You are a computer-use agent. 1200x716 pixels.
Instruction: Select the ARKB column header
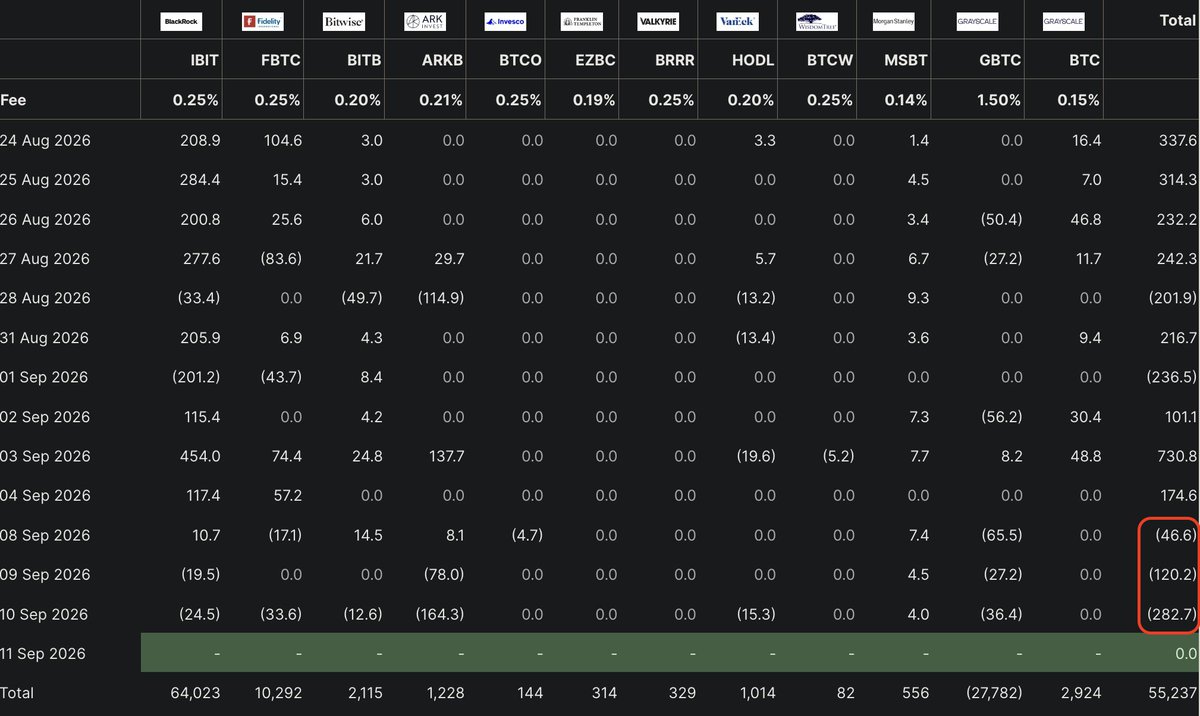[x=441, y=60]
